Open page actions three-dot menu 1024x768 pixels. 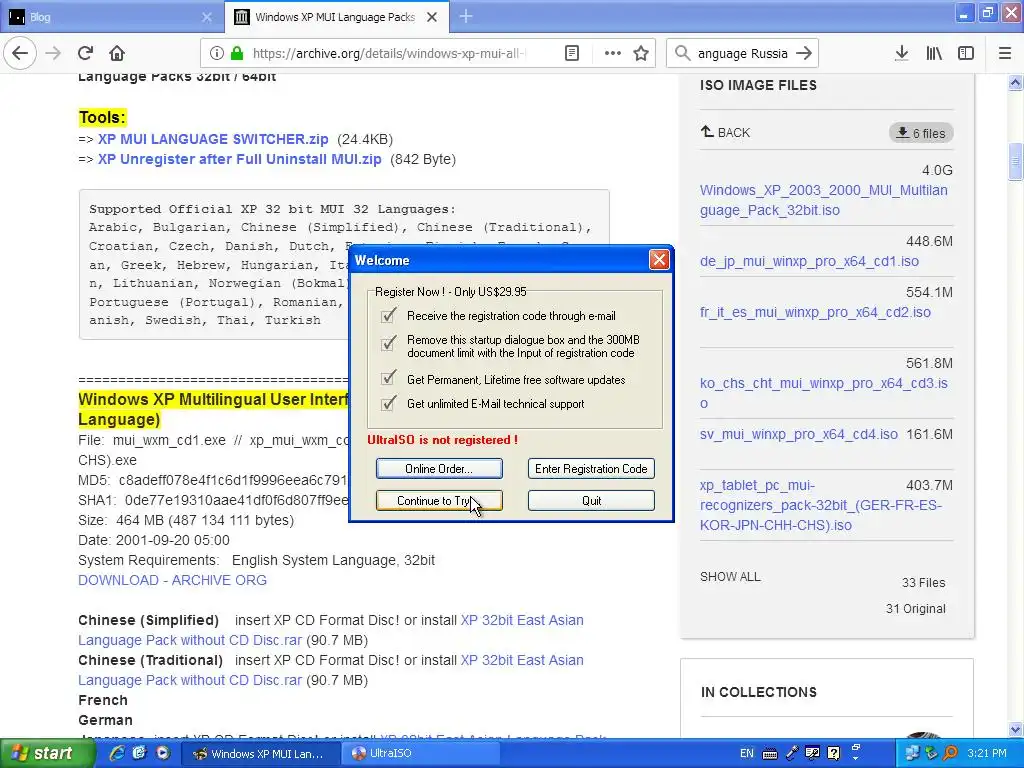coord(613,54)
